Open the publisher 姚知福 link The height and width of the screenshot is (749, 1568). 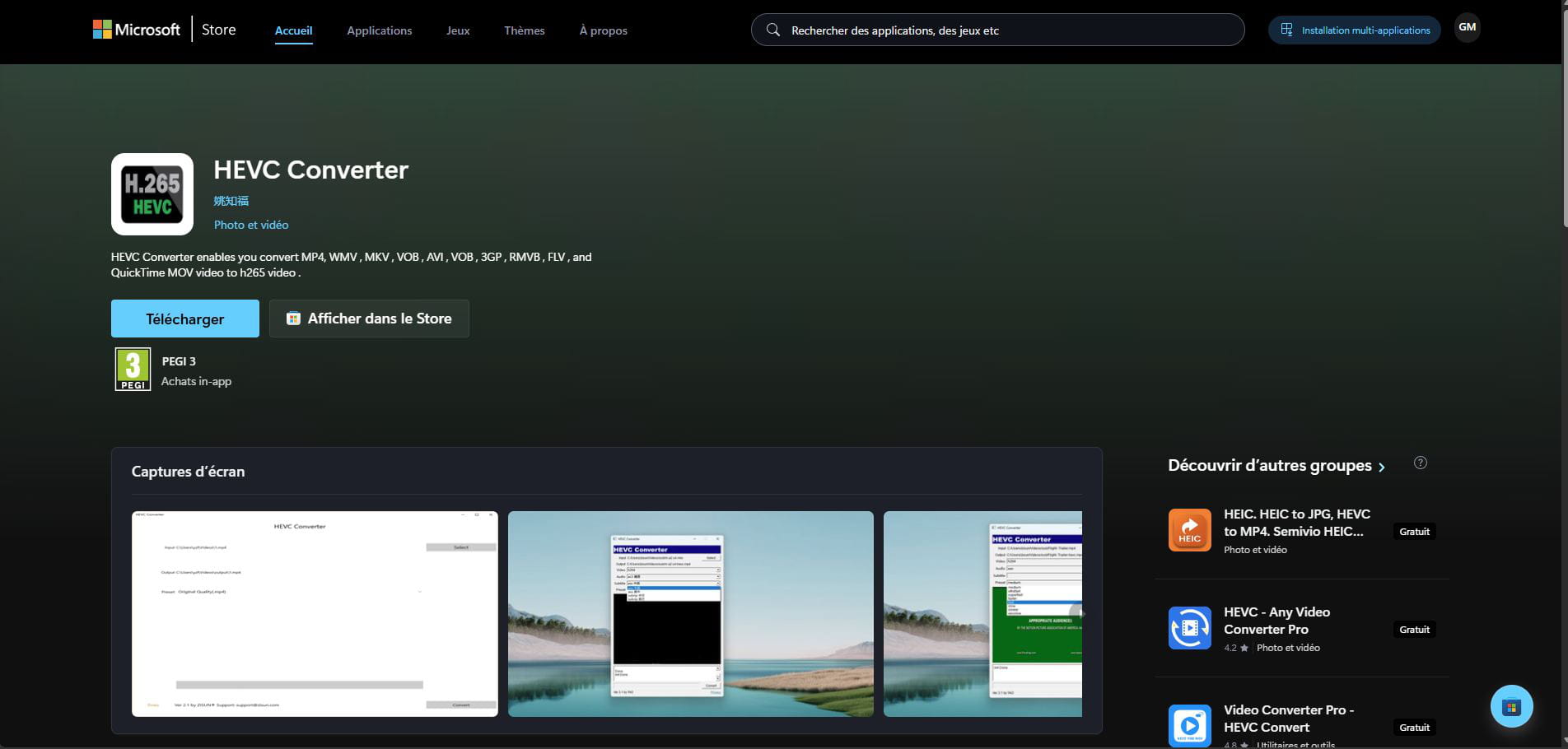pos(231,201)
